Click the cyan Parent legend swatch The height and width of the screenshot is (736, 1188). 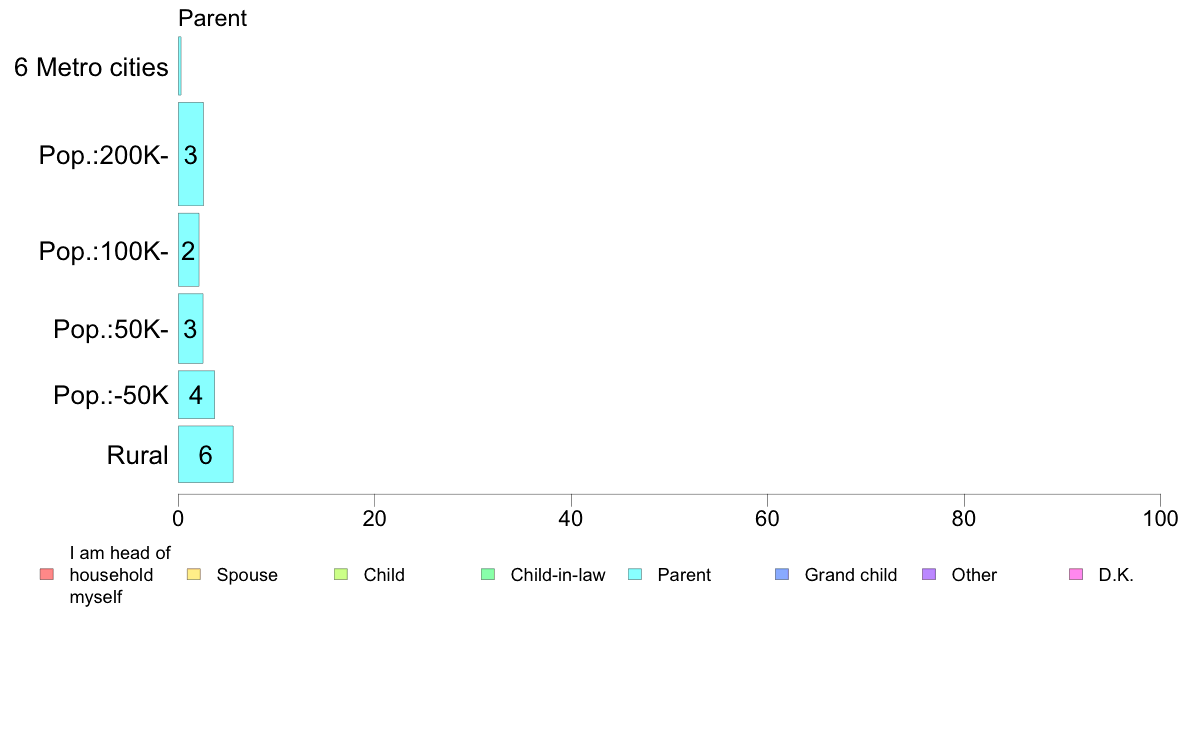(635, 575)
